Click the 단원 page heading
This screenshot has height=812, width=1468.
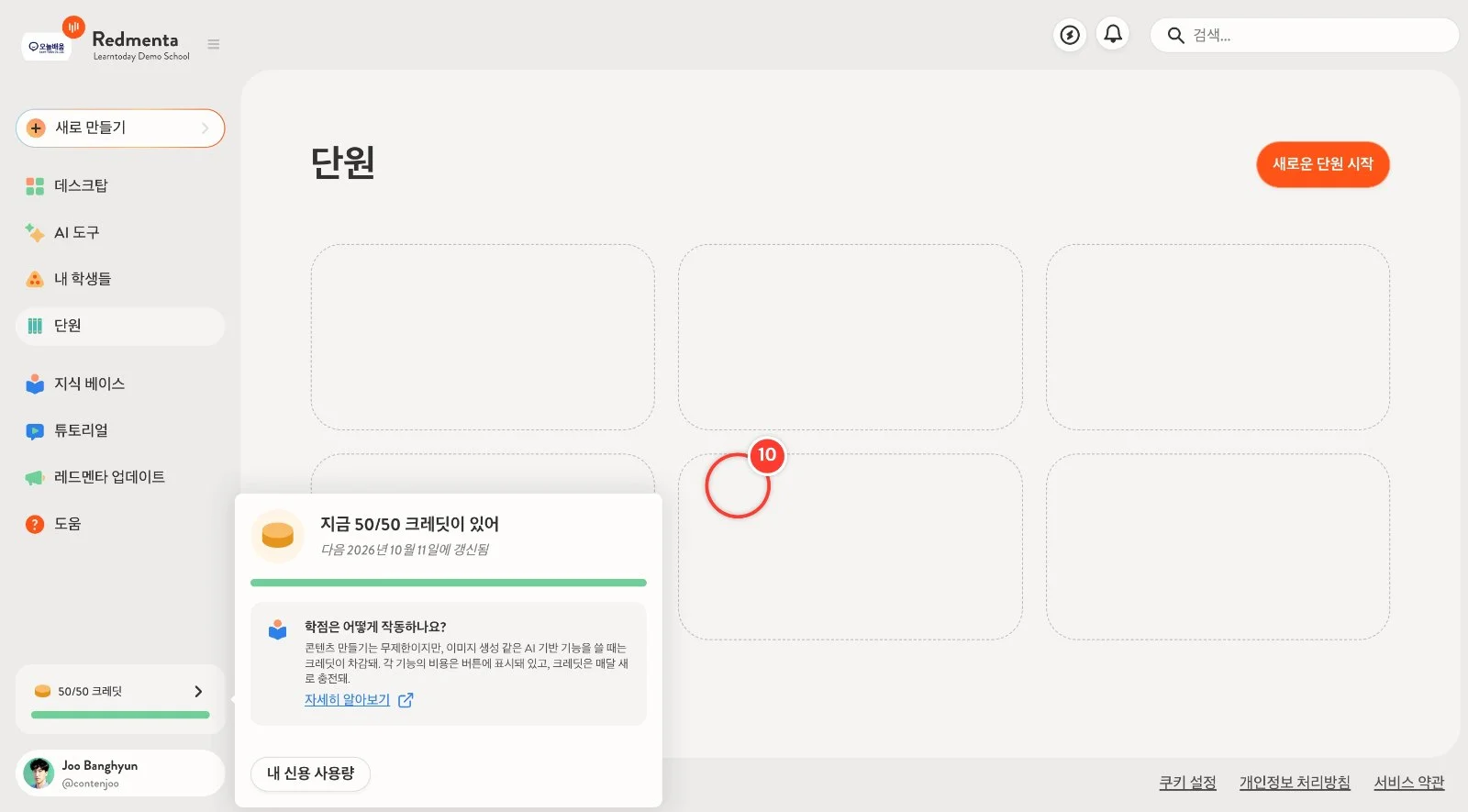(x=342, y=162)
